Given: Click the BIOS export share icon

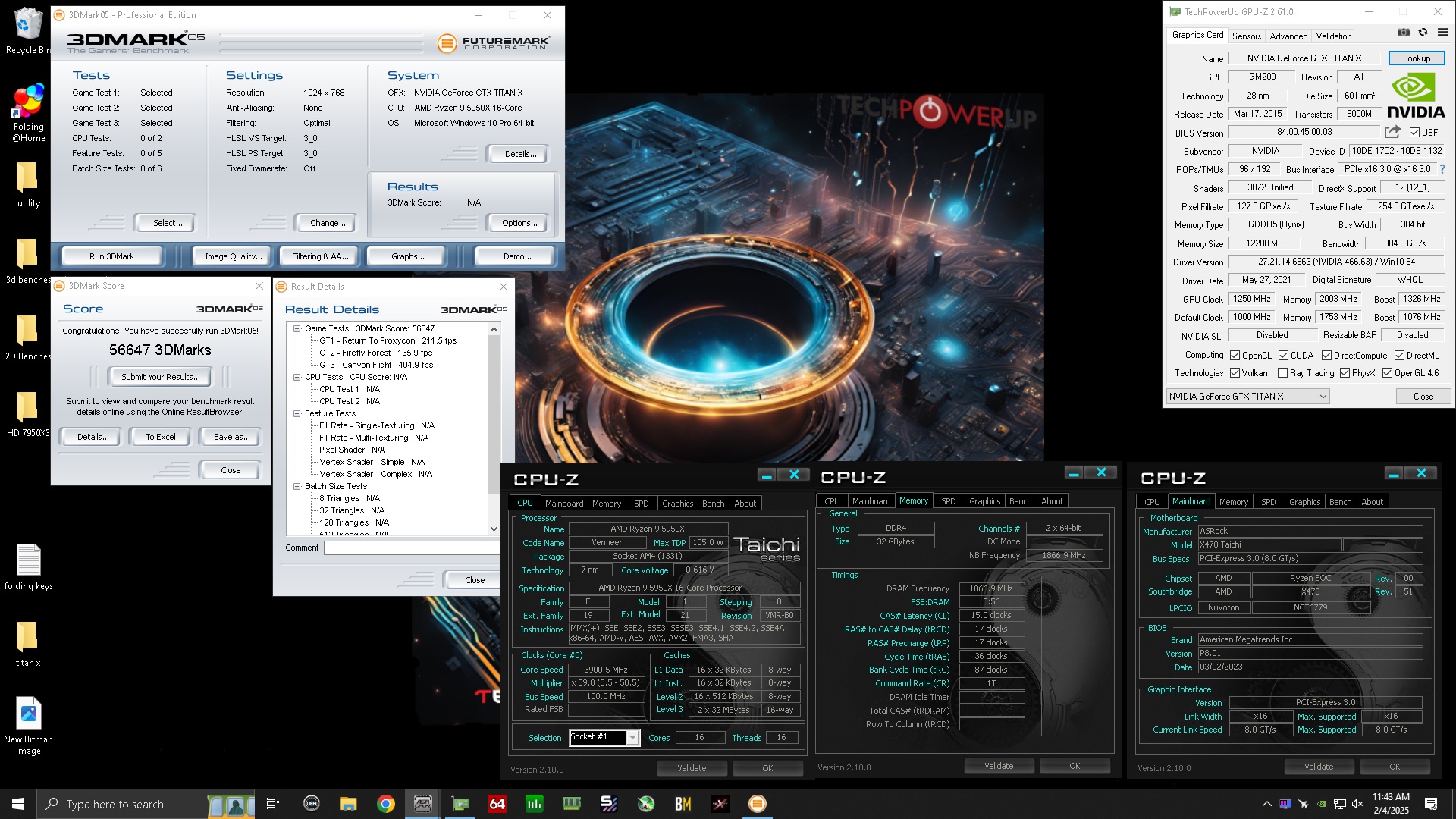Looking at the screenshot, I should coord(1392,132).
